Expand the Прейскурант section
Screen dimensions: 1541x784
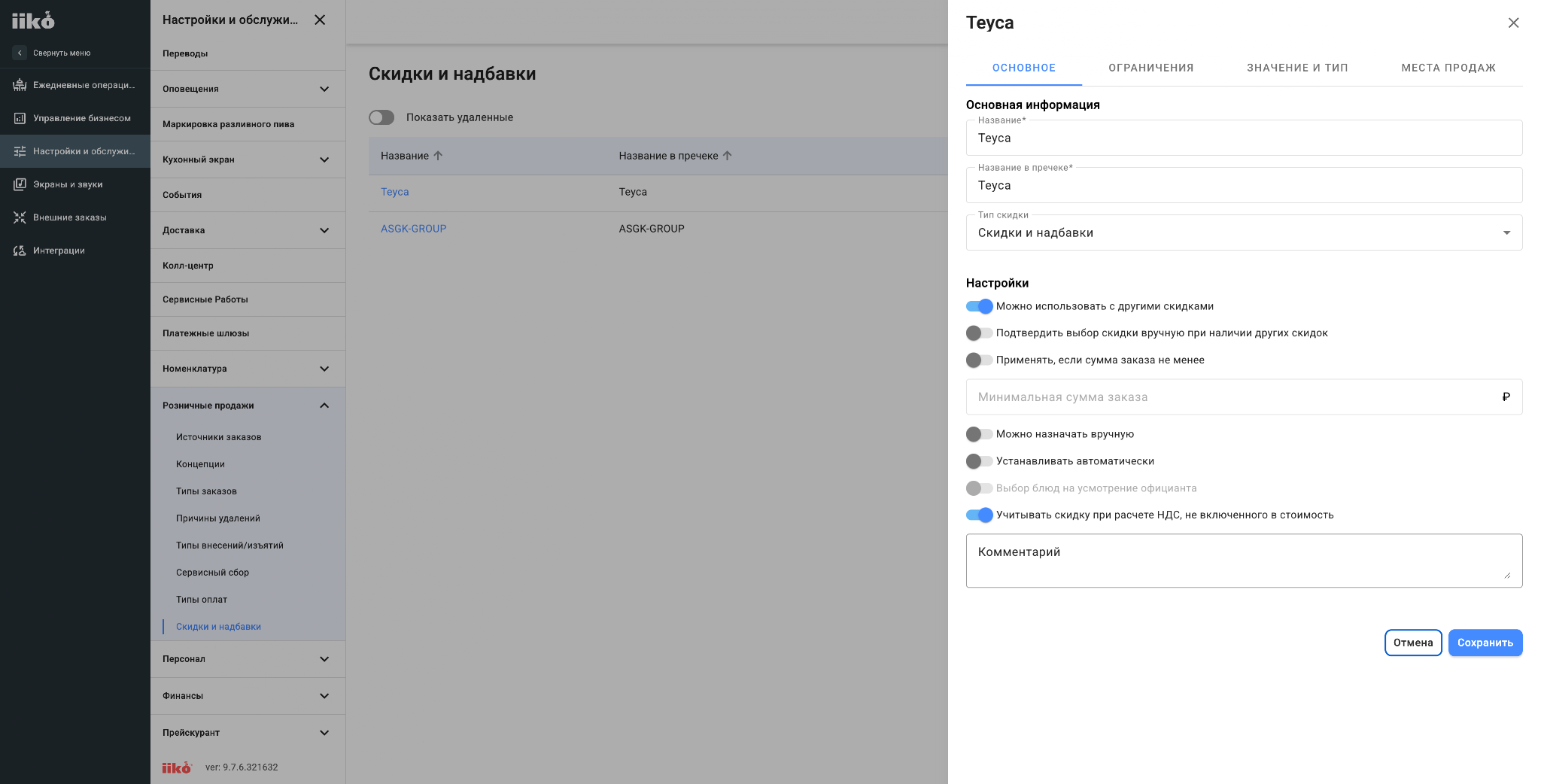pyautogui.click(x=324, y=733)
